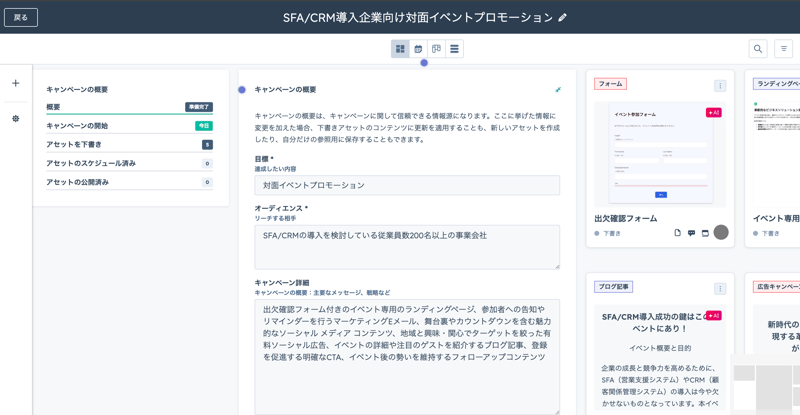Click the ブログ記事 category tag

pos(614,287)
